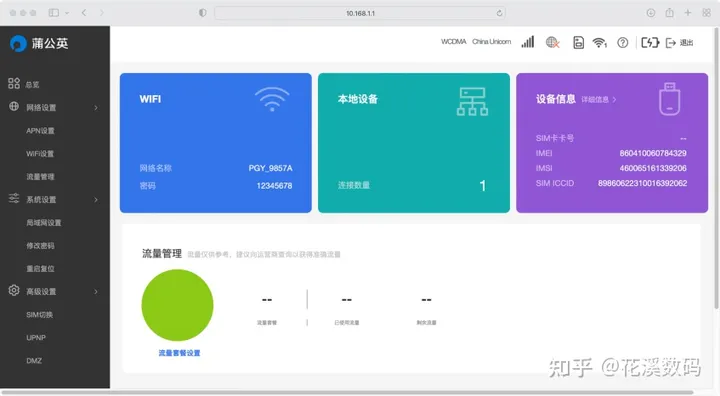
Task: Click 流量管理 section heading
Action: point(162,254)
